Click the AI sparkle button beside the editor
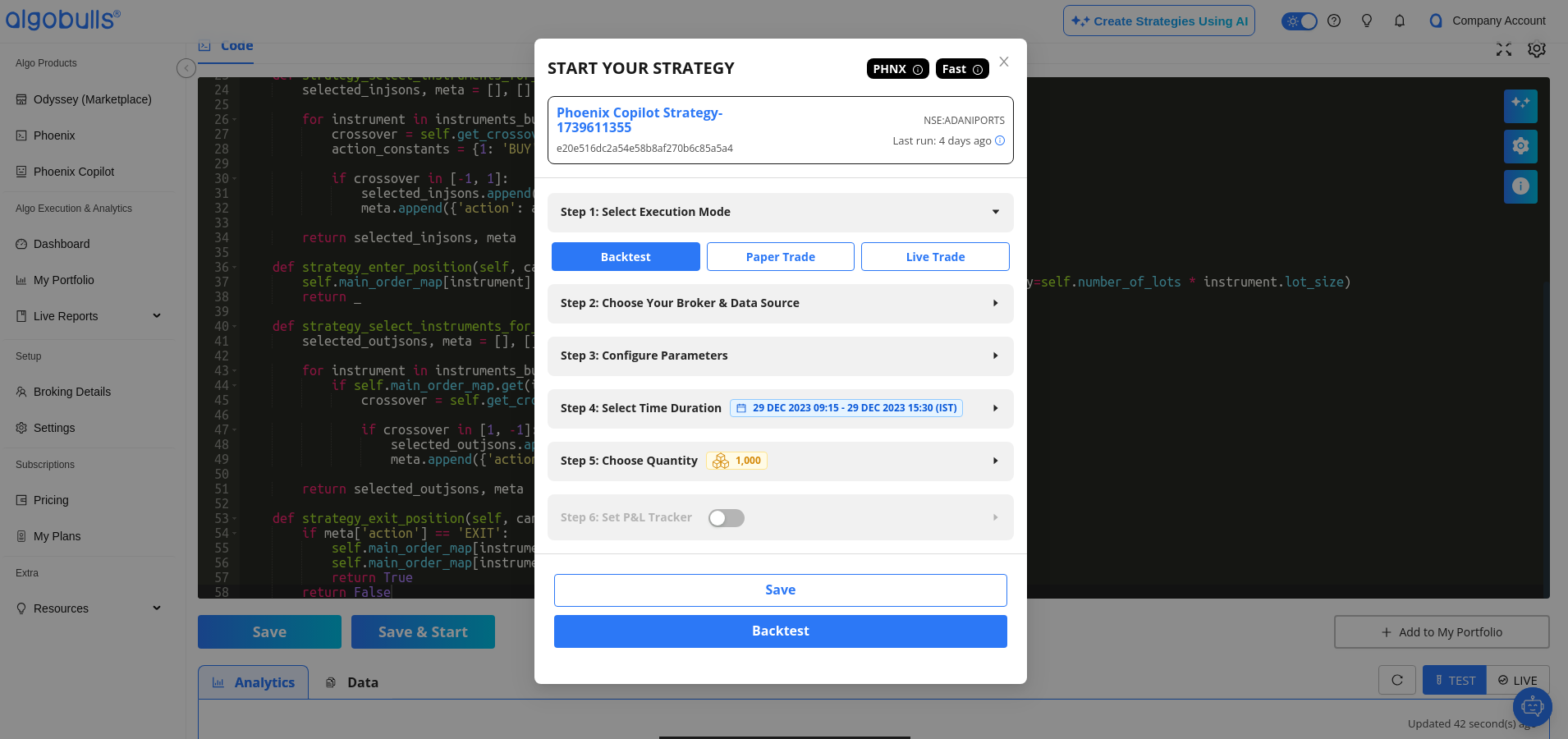 [x=1520, y=106]
